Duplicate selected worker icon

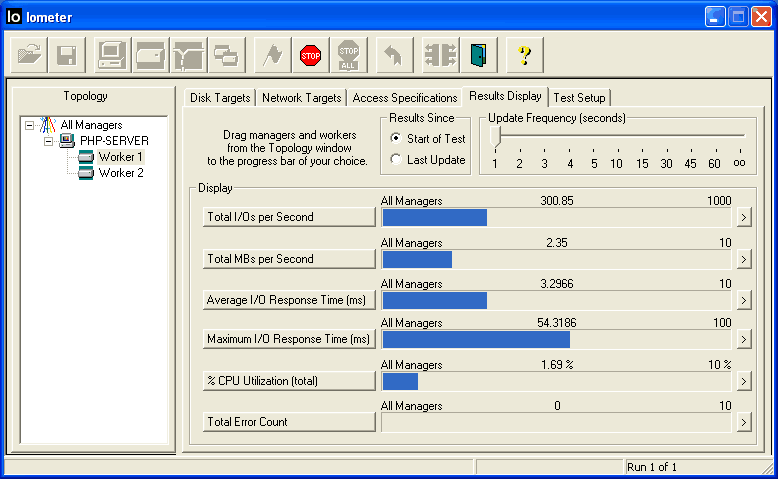coord(226,55)
